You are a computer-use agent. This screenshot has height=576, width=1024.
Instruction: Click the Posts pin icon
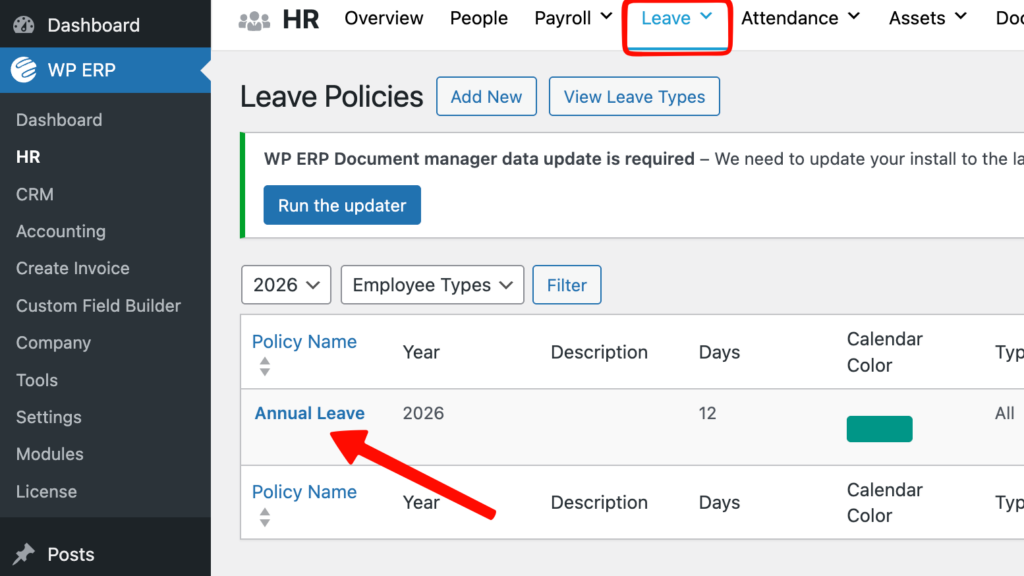coord(25,554)
